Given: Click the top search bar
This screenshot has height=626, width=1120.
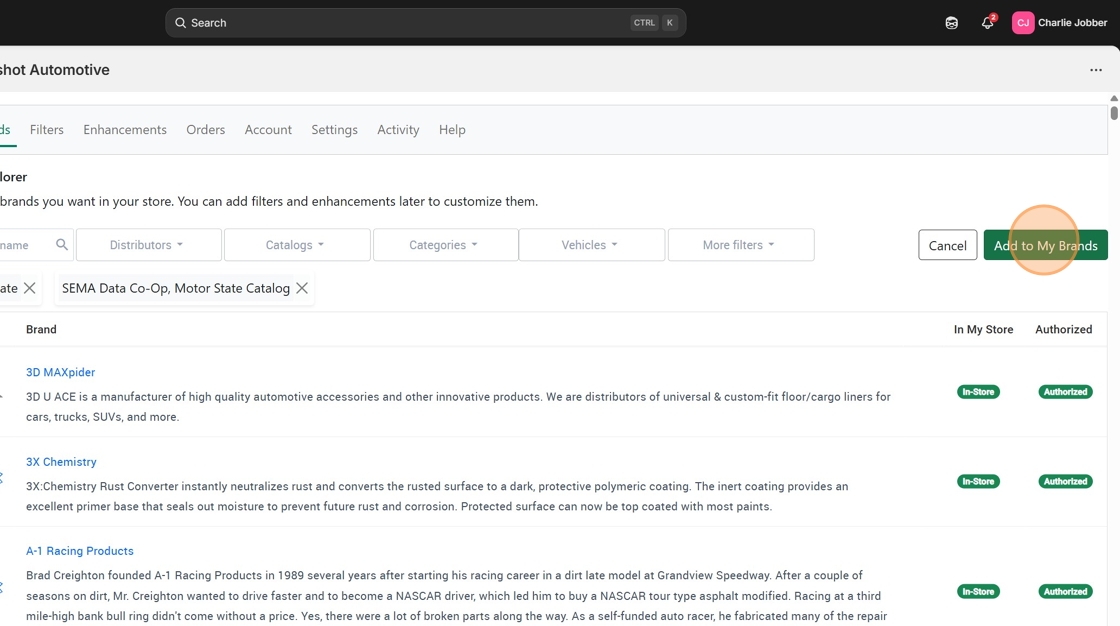Looking at the screenshot, I should click(426, 23).
